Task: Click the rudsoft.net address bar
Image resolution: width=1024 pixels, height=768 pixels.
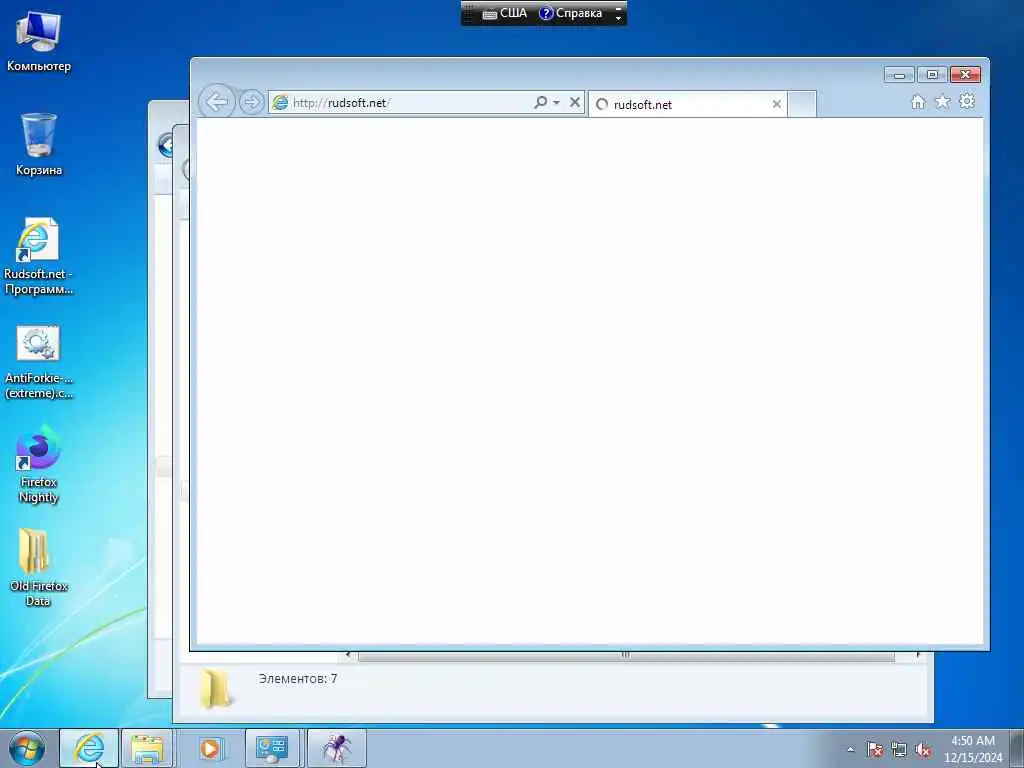Action: click(398, 103)
